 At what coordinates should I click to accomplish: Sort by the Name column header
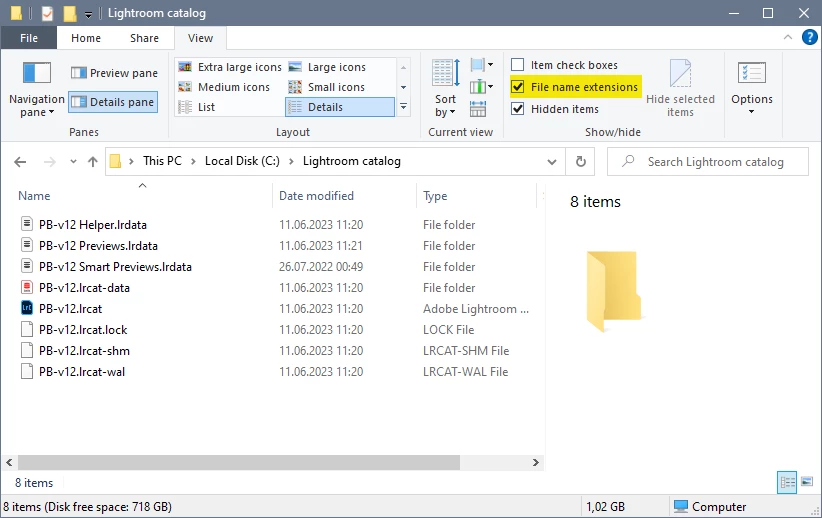point(142,196)
